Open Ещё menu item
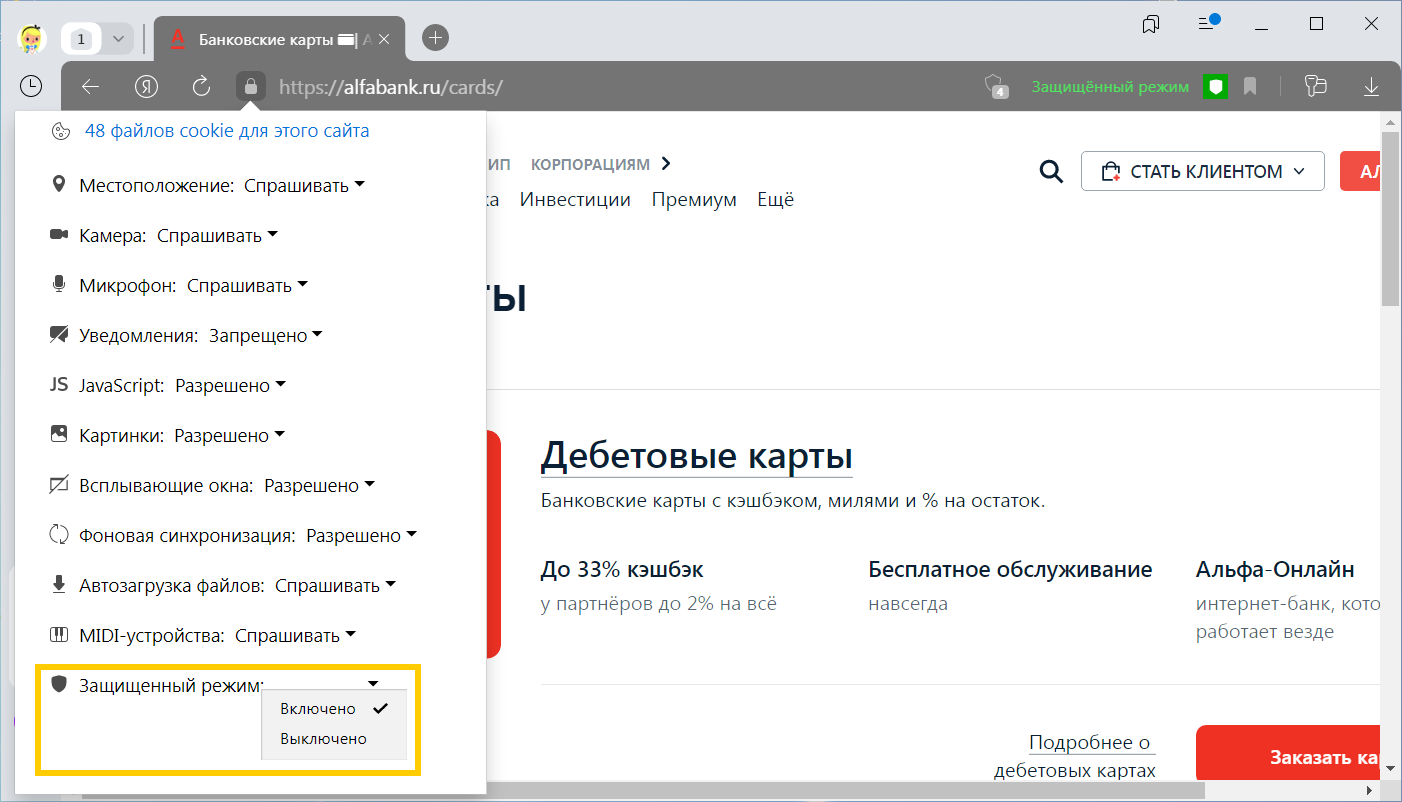Screen dimensions: 1402x802 pos(775,199)
